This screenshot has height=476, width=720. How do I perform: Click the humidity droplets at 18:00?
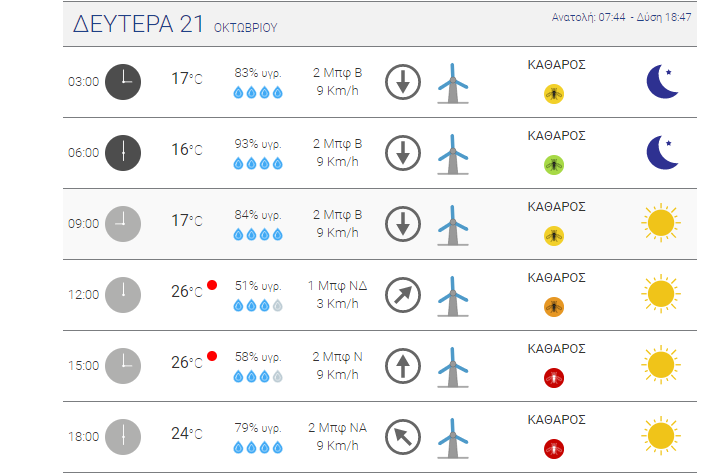(258, 448)
